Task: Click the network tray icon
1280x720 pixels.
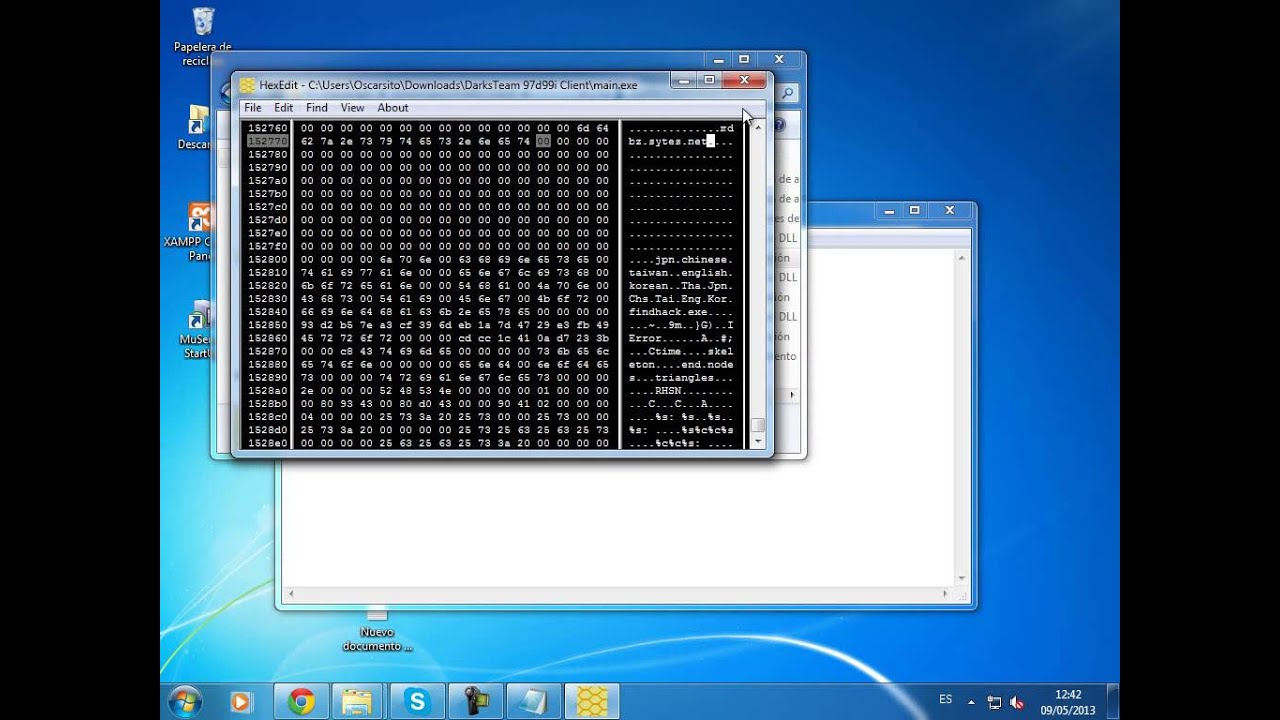Action: click(x=995, y=702)
